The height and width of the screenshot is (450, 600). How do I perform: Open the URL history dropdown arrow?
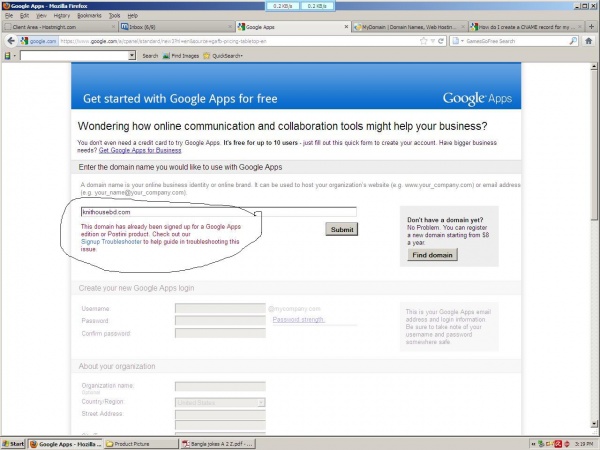433,41
